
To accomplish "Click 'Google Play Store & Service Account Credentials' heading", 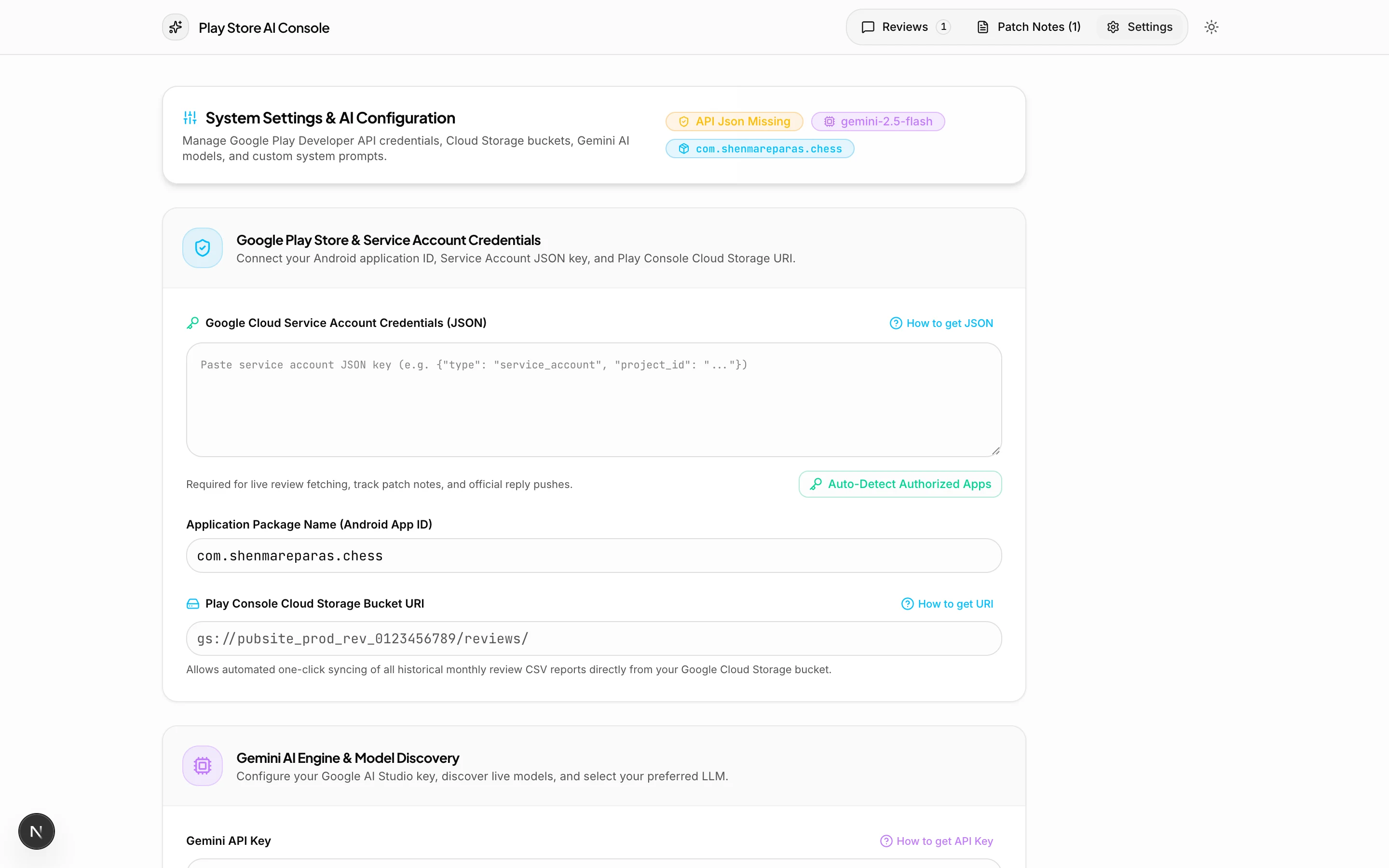I will pos(389,240).
